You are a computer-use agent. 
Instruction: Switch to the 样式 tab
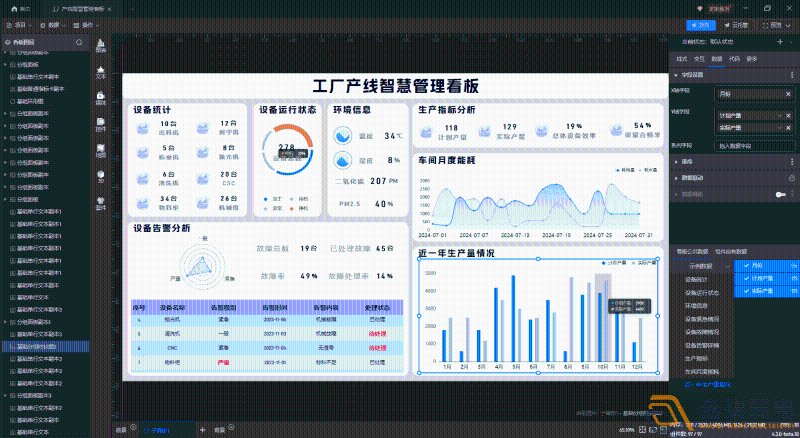click(x=681, y=59)
